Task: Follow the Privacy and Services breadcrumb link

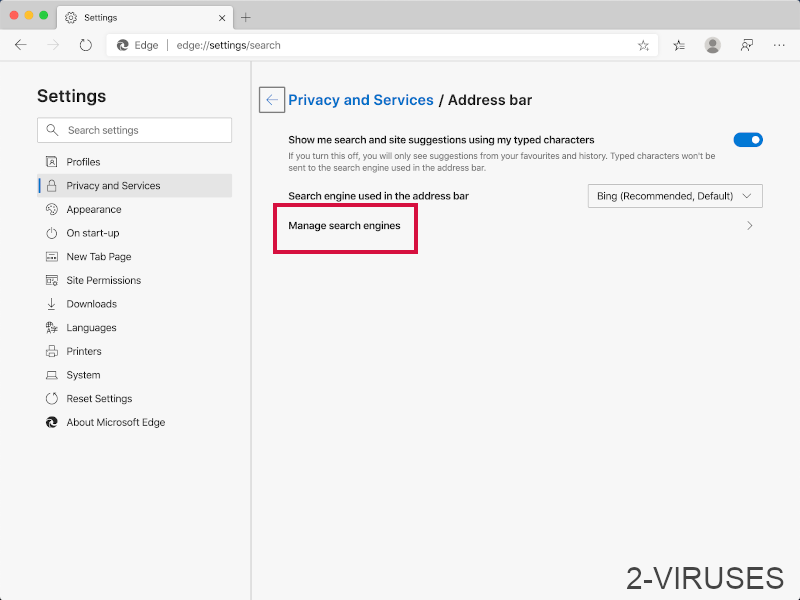Action: (x=361, y=100)
